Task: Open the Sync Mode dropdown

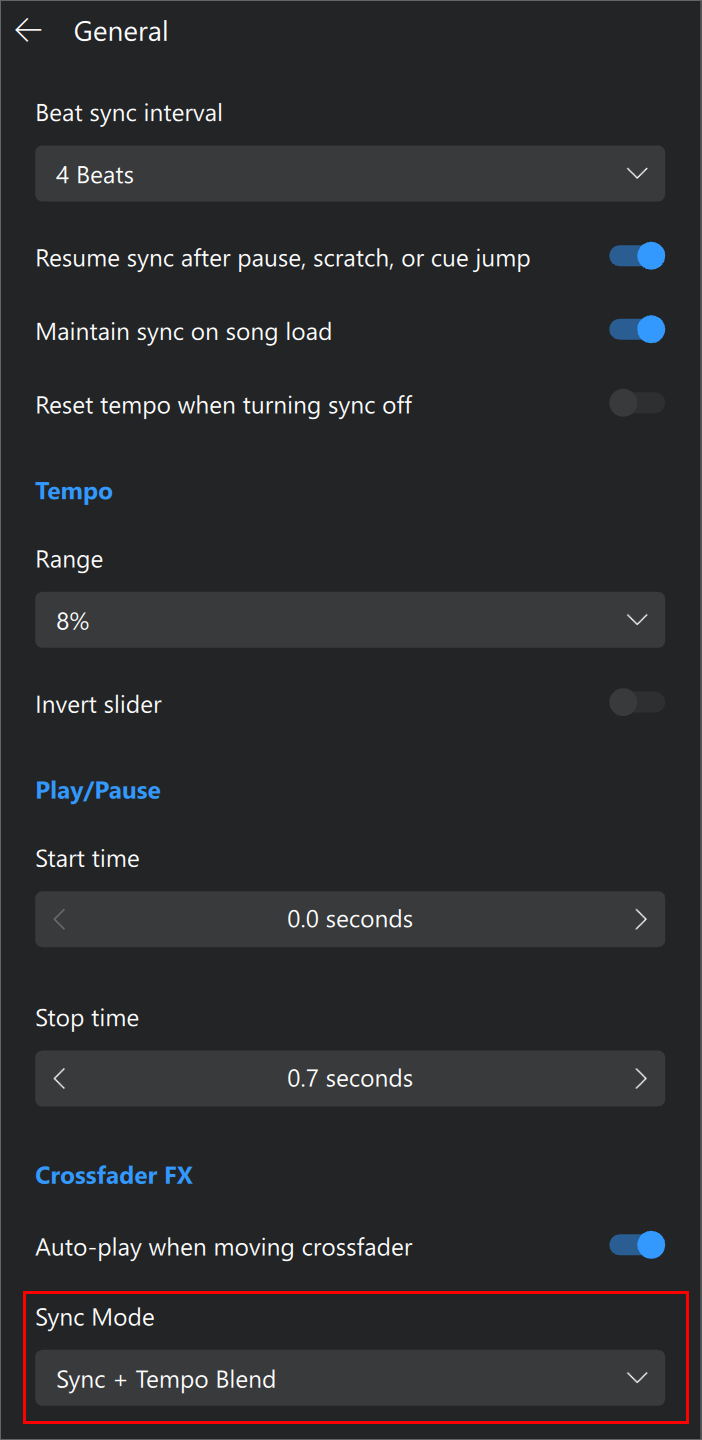Action: point(350,1378)
